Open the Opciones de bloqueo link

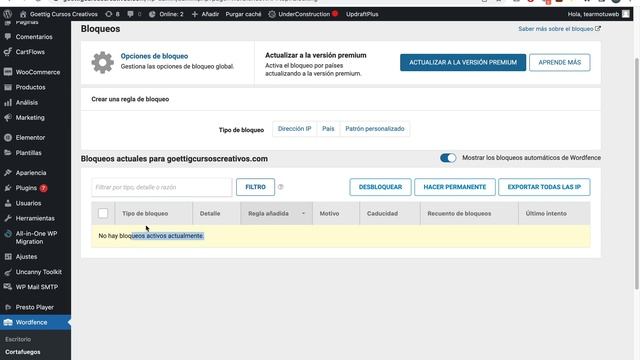coord(154,56)
